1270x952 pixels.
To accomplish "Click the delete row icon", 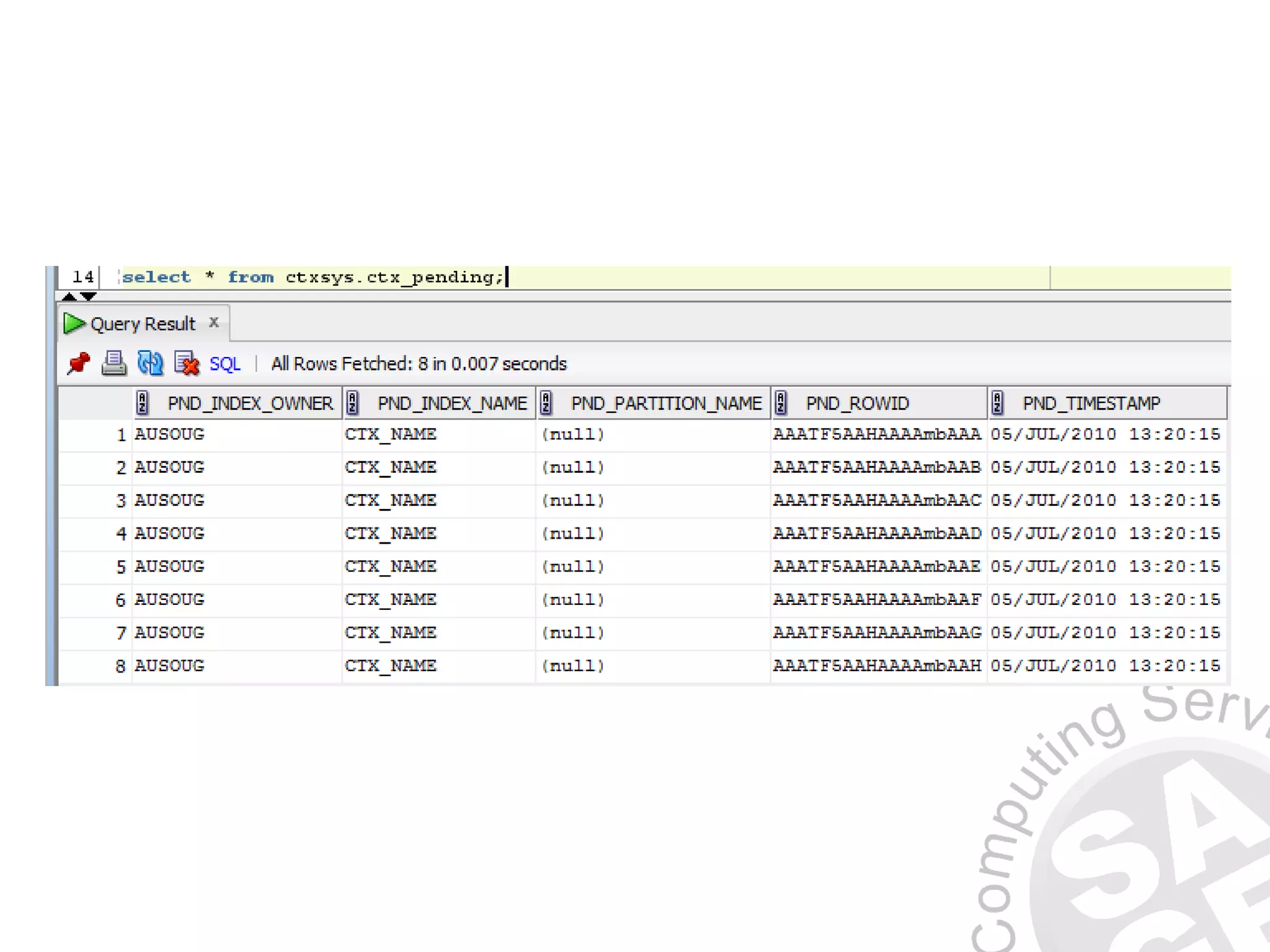I will click(x=187, y=363).
